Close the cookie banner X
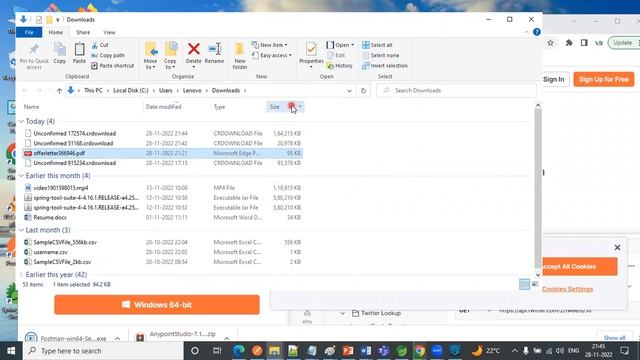The width and height of the screenshot is (640, 360). click(617, 247)
